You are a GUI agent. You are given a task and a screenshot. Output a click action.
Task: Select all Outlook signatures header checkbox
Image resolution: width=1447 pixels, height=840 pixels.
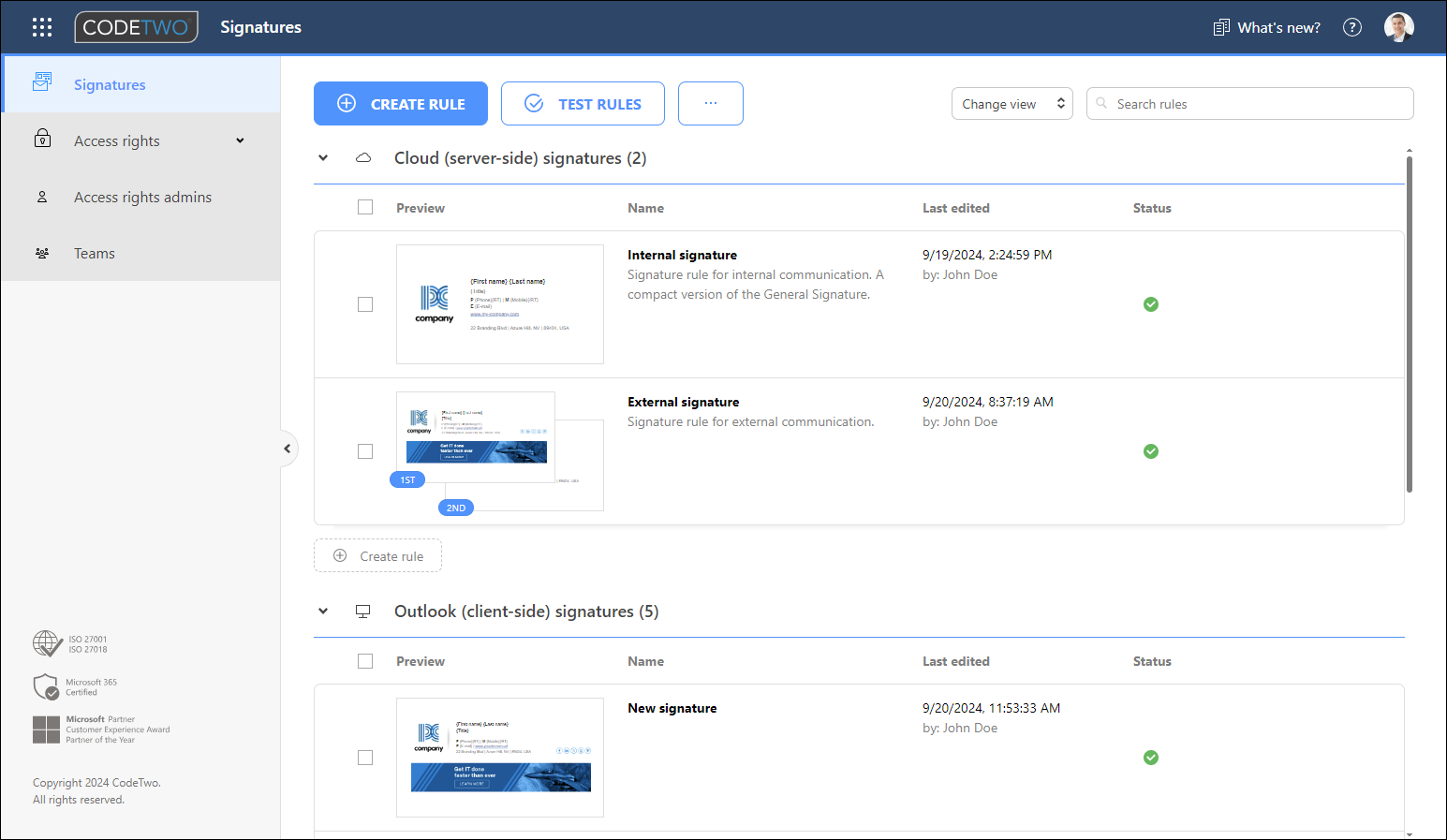pyautogui.click(x=365, y=661)
